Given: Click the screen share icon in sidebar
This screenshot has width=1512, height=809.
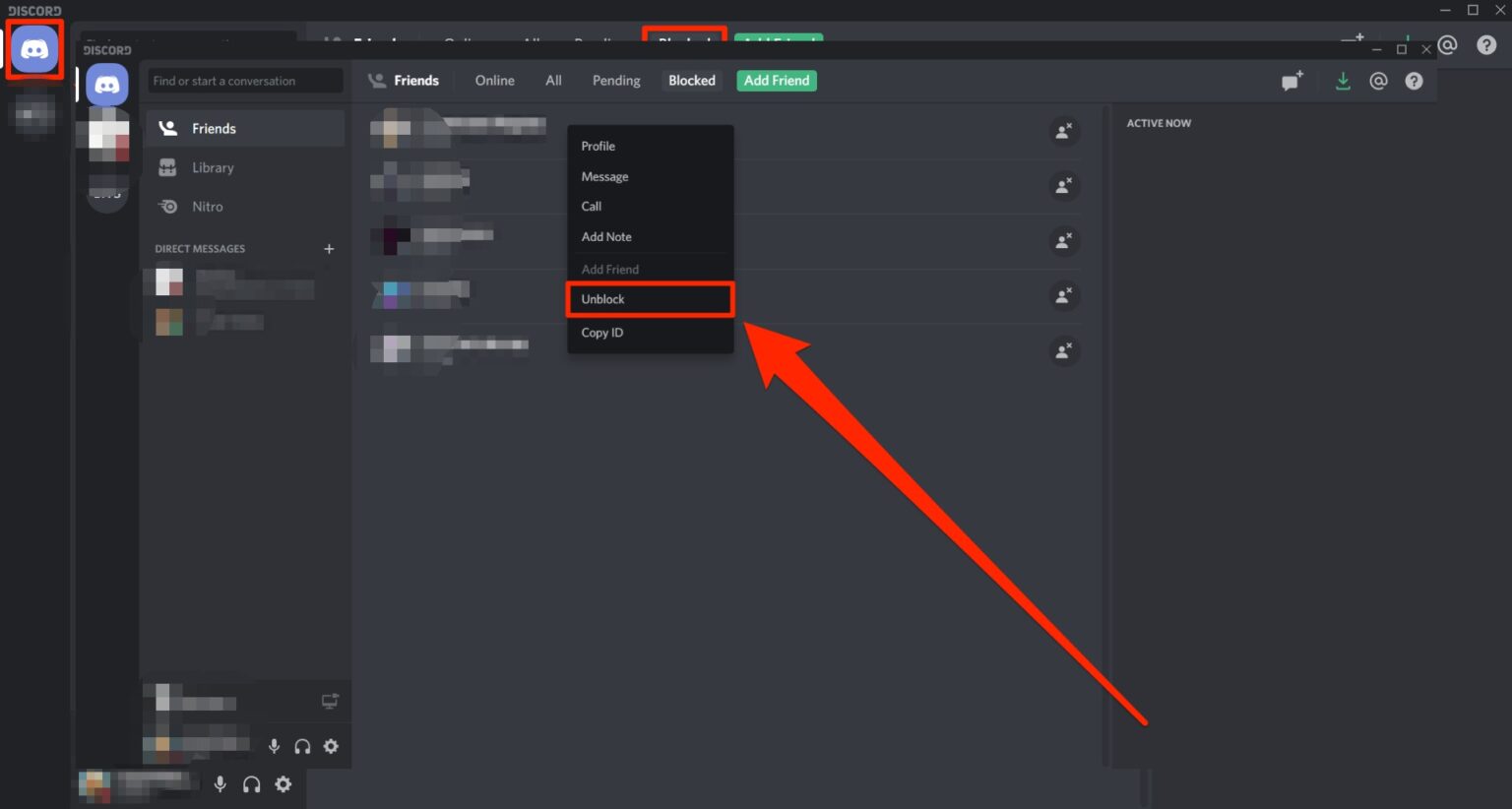Looking at the screenshot, I should [330, 702].
